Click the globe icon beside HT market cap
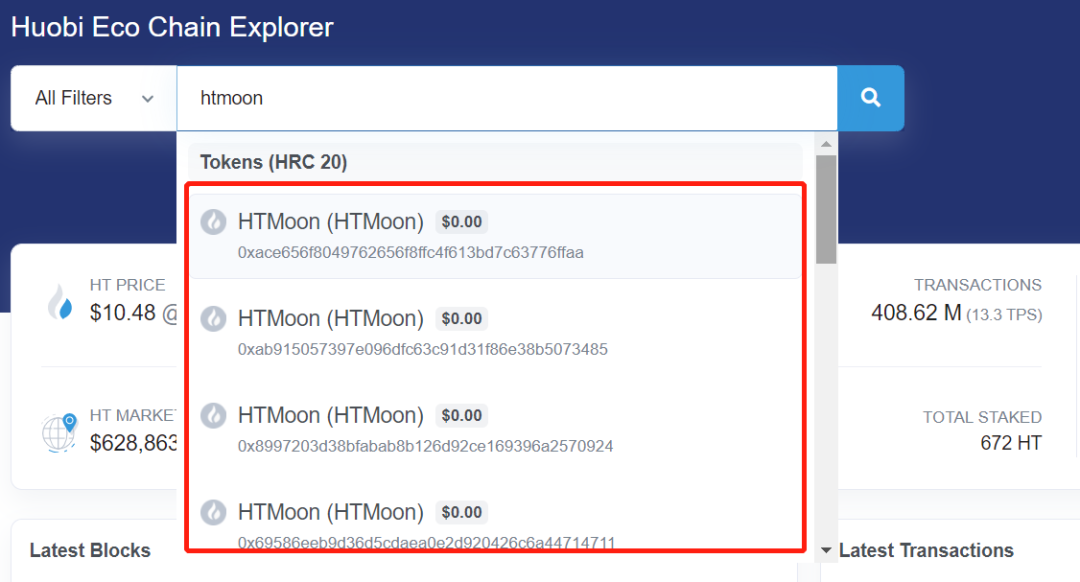1080x582 pixels. (x=59, y=433)
